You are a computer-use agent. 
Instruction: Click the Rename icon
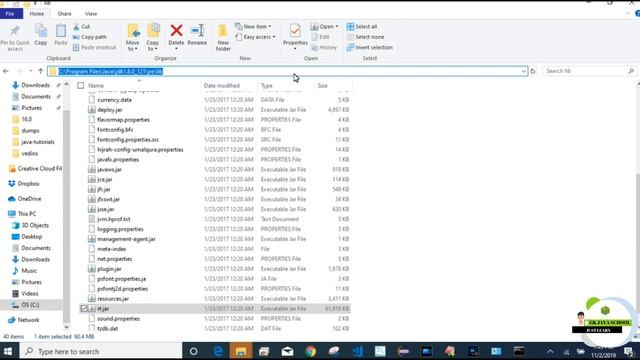point(198,31)
